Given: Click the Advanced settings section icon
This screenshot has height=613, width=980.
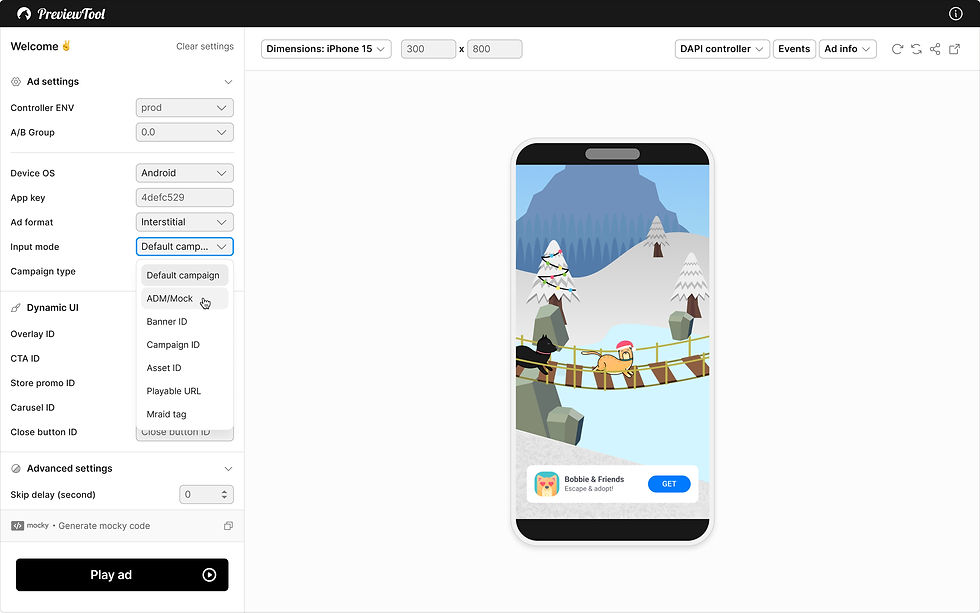Looking at the screenshot, I should [x=16, y=468].
